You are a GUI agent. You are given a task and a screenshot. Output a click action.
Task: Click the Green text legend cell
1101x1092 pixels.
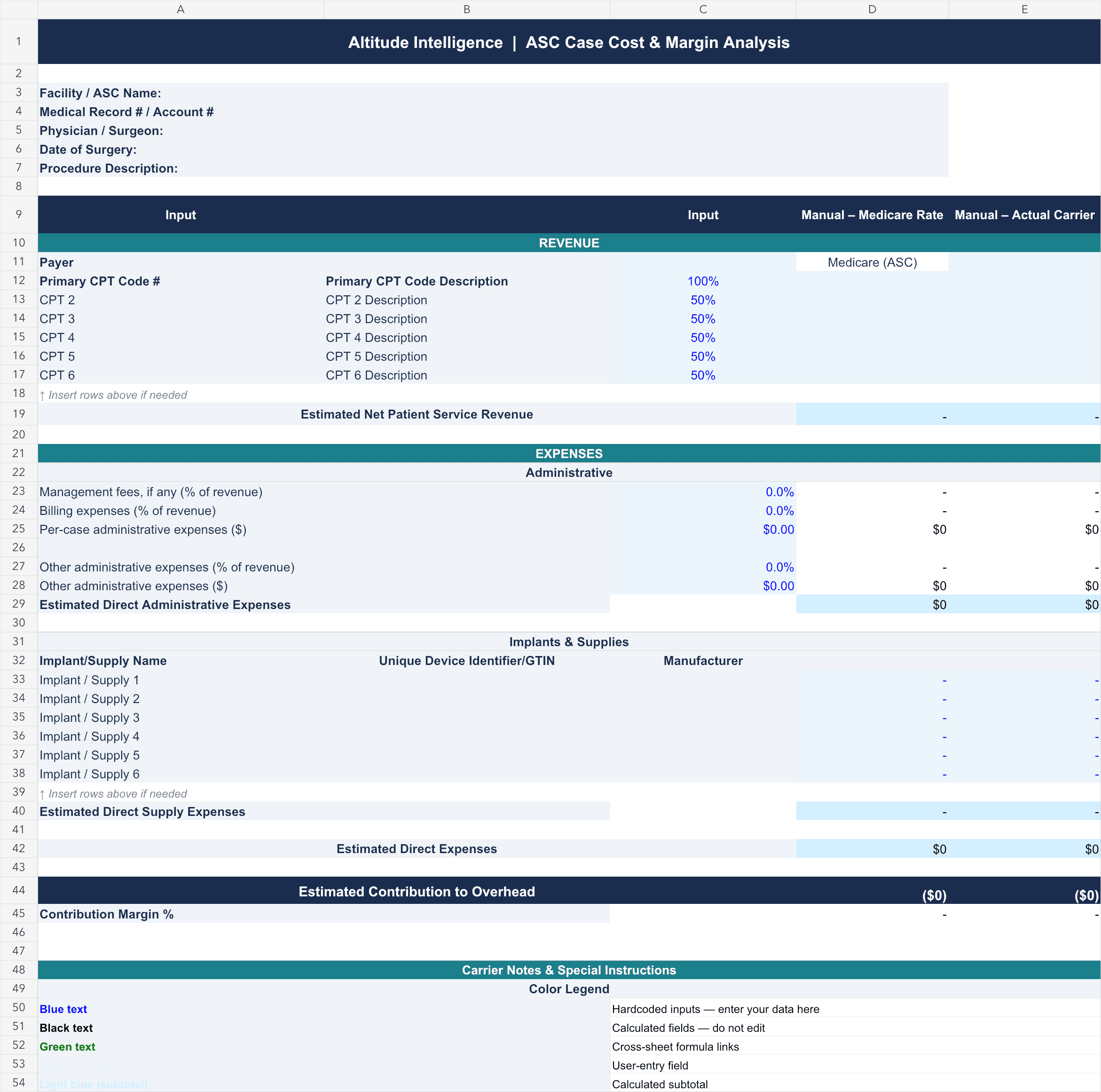point(324,1046)
